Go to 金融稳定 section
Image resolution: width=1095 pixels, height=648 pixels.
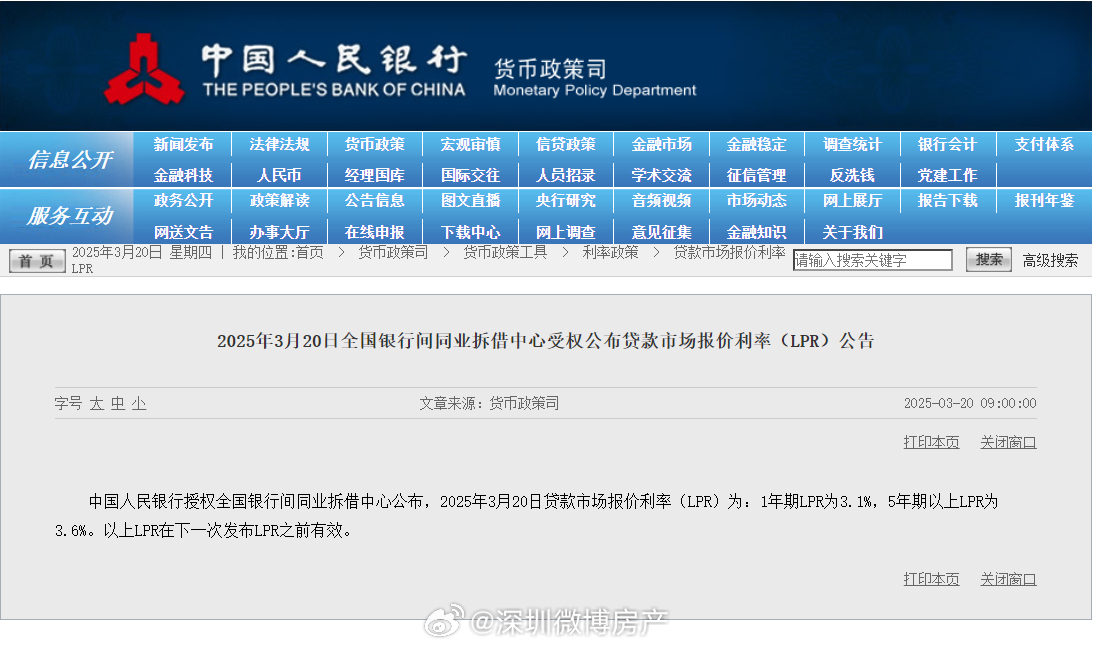pos(756,145)
